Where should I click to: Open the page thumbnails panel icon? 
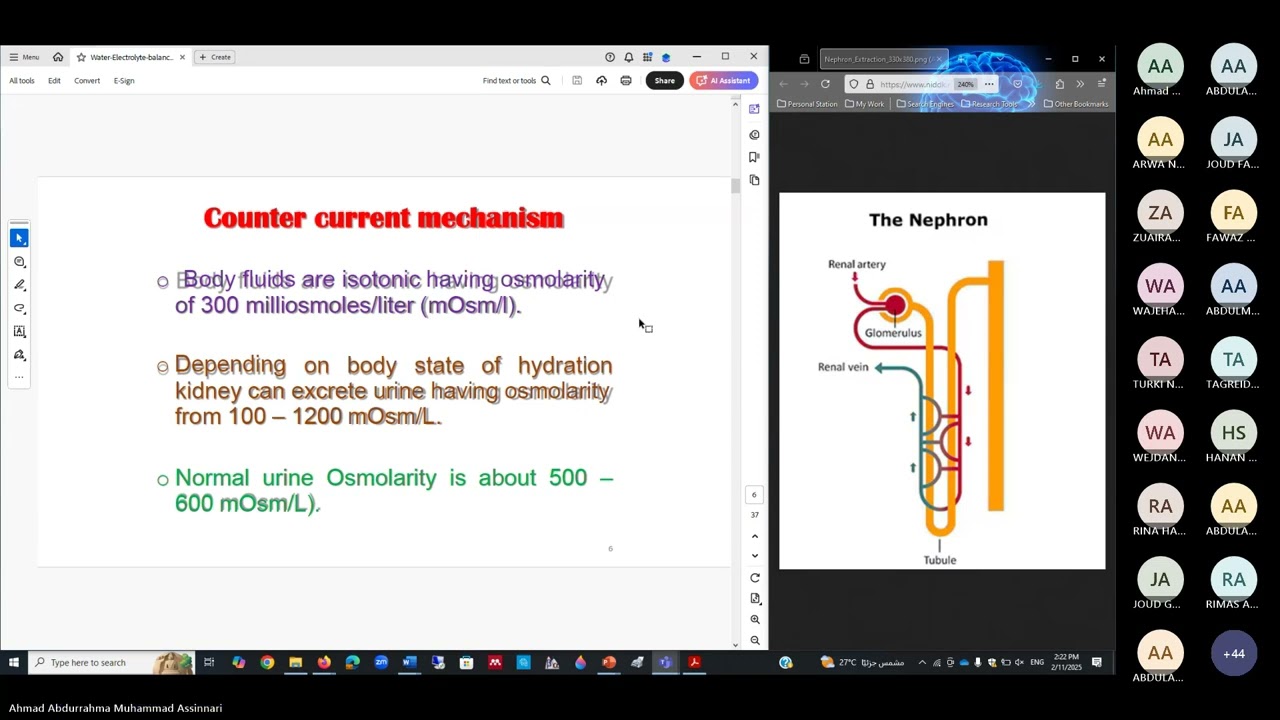(754, 180)
